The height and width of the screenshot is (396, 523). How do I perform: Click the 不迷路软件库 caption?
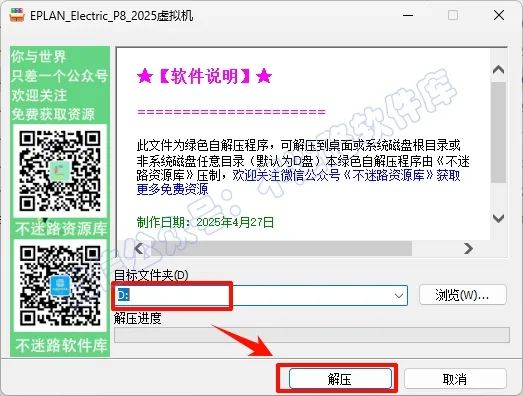(61, 345)
